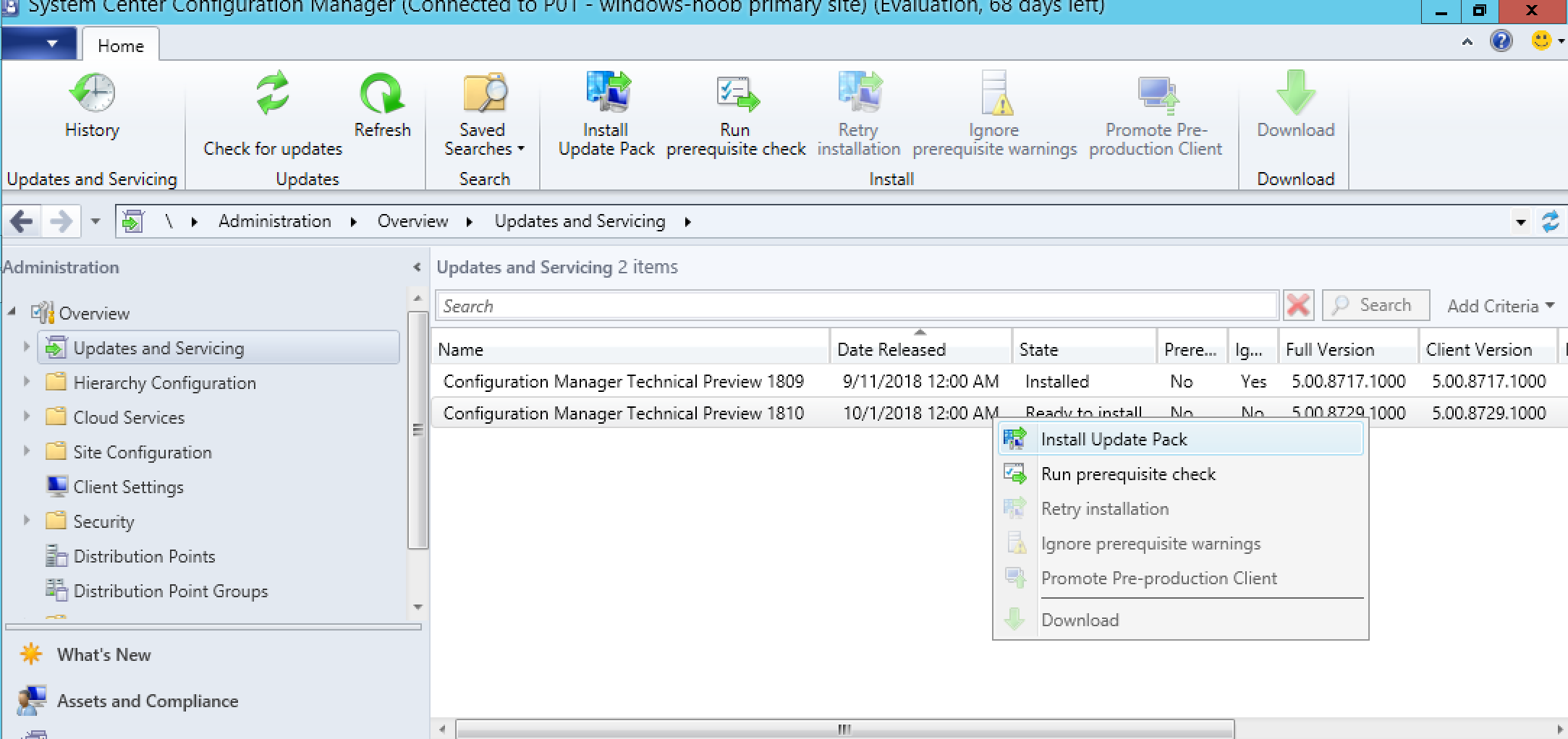1568x739 pixels.
Task: Choose Retry installation in context menu
Action: click(1181, 508)
